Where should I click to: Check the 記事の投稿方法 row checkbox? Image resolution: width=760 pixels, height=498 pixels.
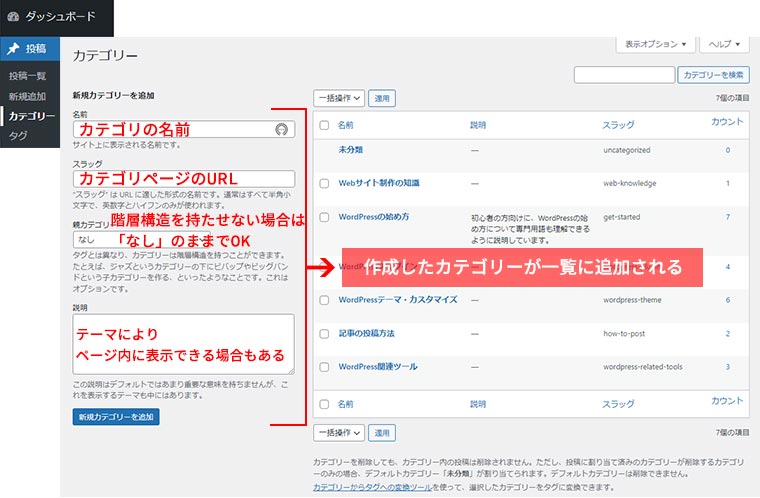(324, 334)
